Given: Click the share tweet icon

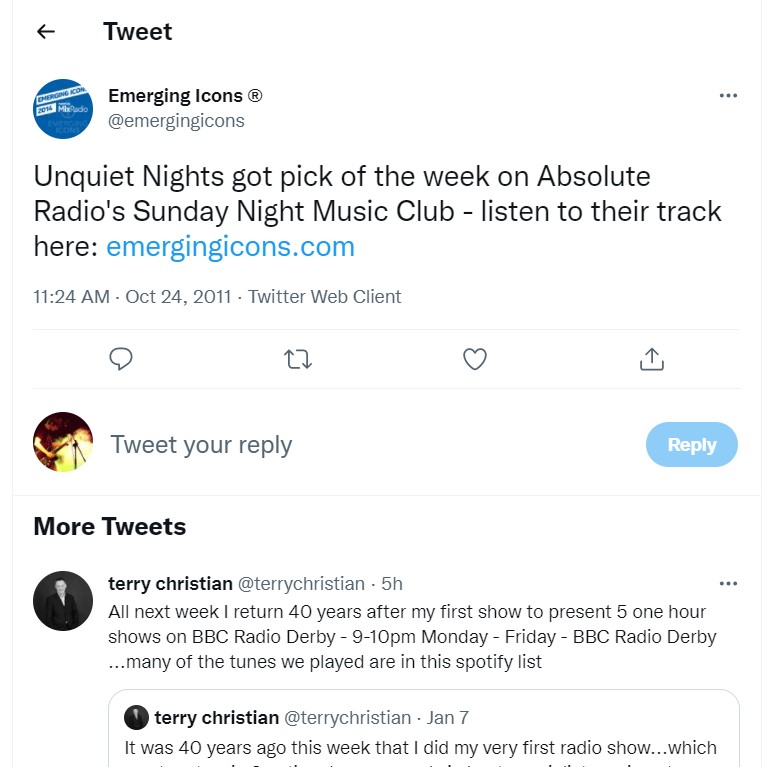Looking at the screenshot, I should (652, 359).
